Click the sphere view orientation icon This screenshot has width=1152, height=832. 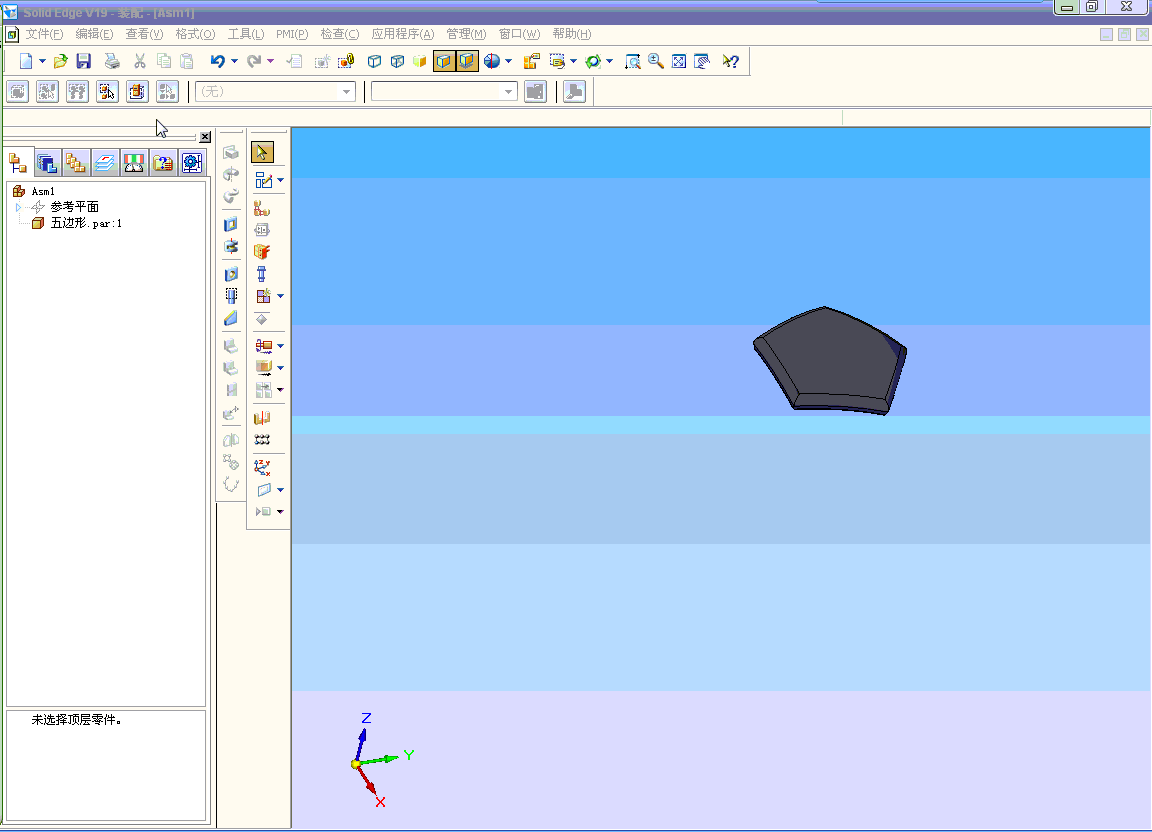point(492,61)
